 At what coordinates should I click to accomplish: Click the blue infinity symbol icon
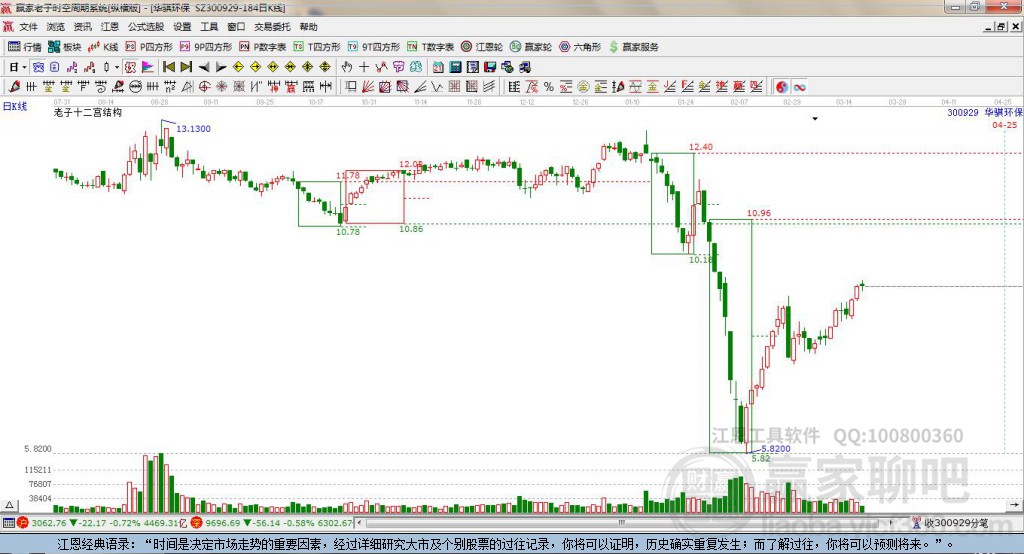pos(799,87)
